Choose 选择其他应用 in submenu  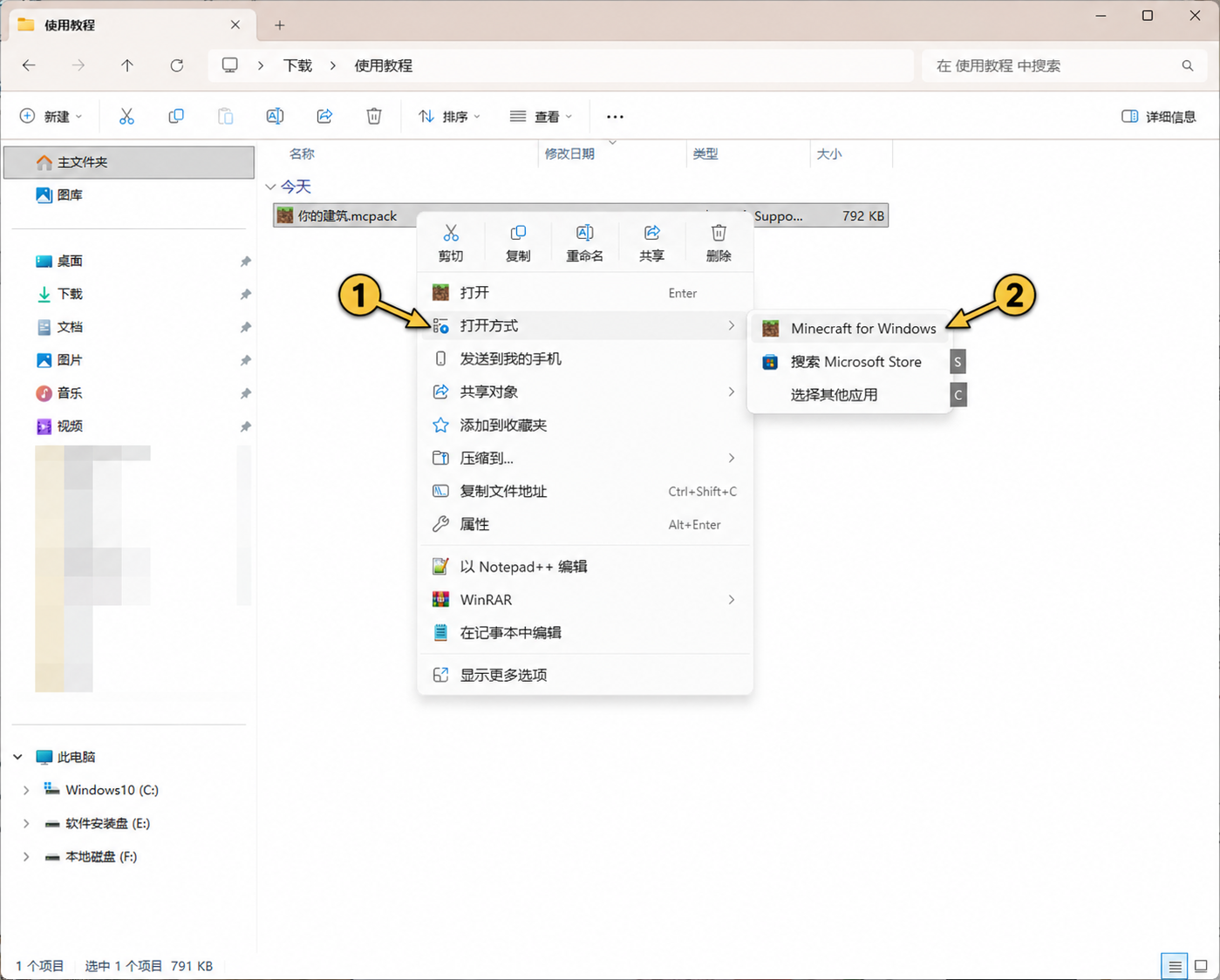coord(849,395)
